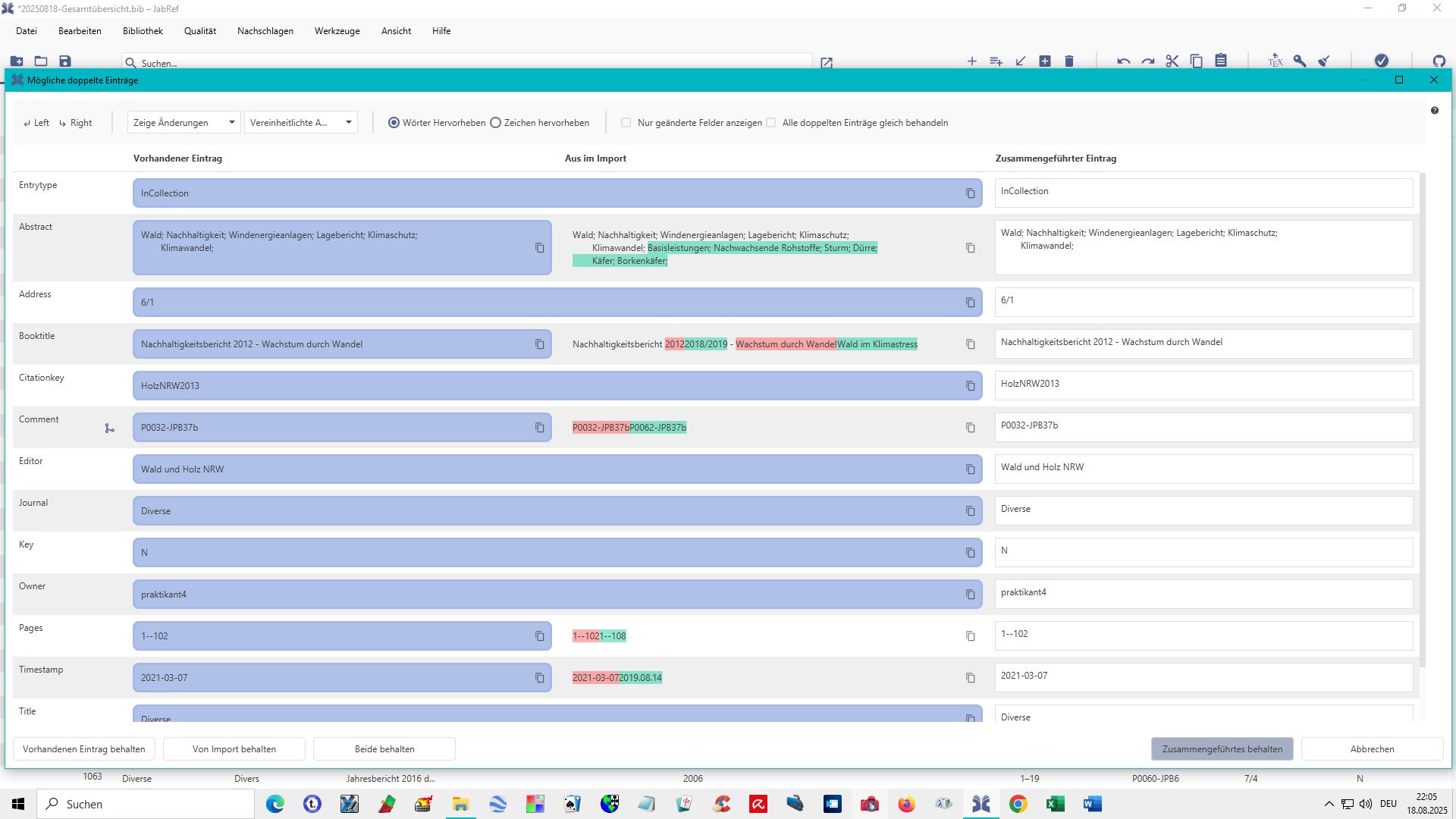
Task: Open the Zeige Änderungen dropdown
Action: coord(184,123)
